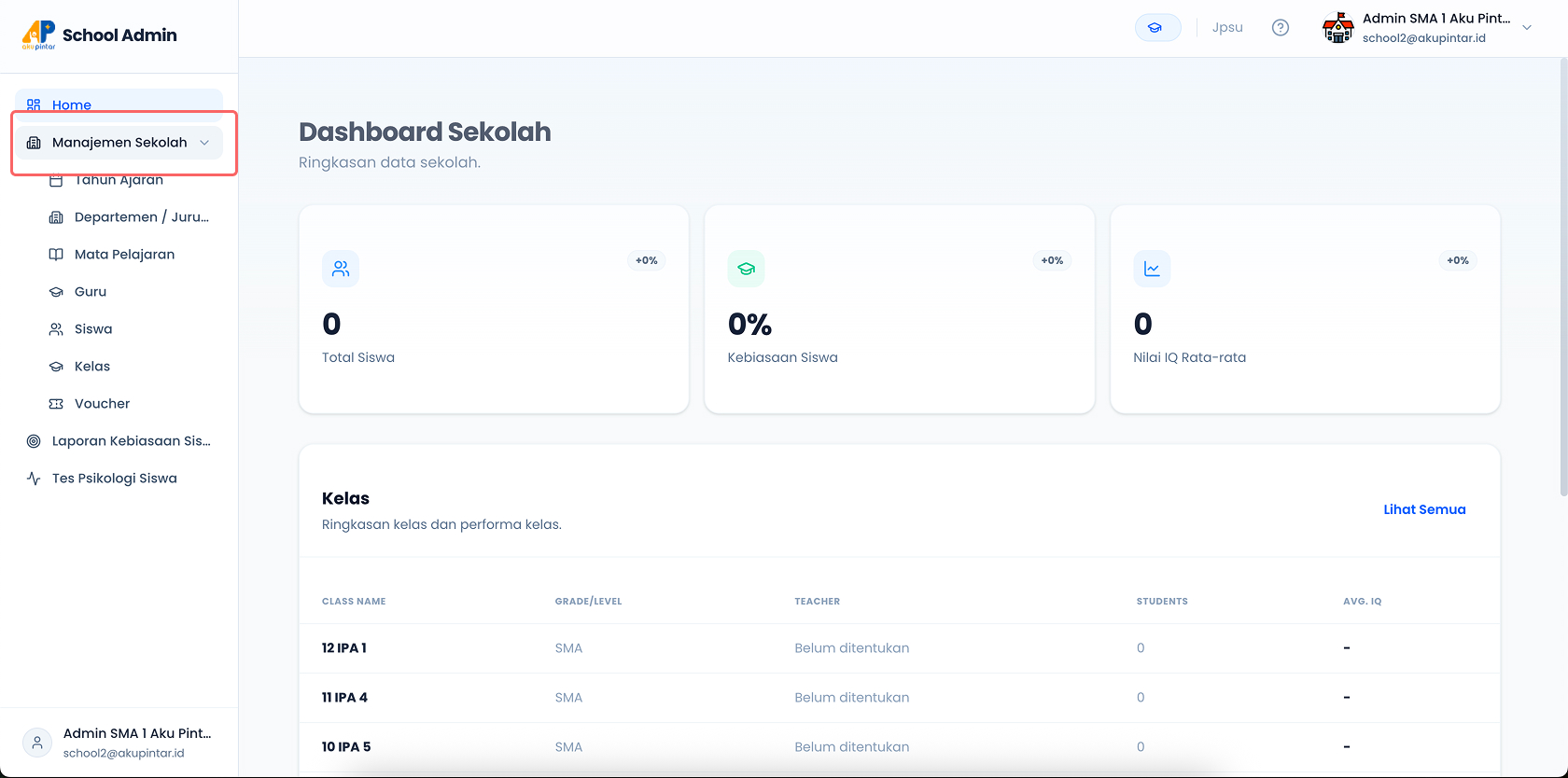The height and width of the screenshot is (778, 1568).
Task: Click the cap icon beside Guru
Action: coord(56,292)
